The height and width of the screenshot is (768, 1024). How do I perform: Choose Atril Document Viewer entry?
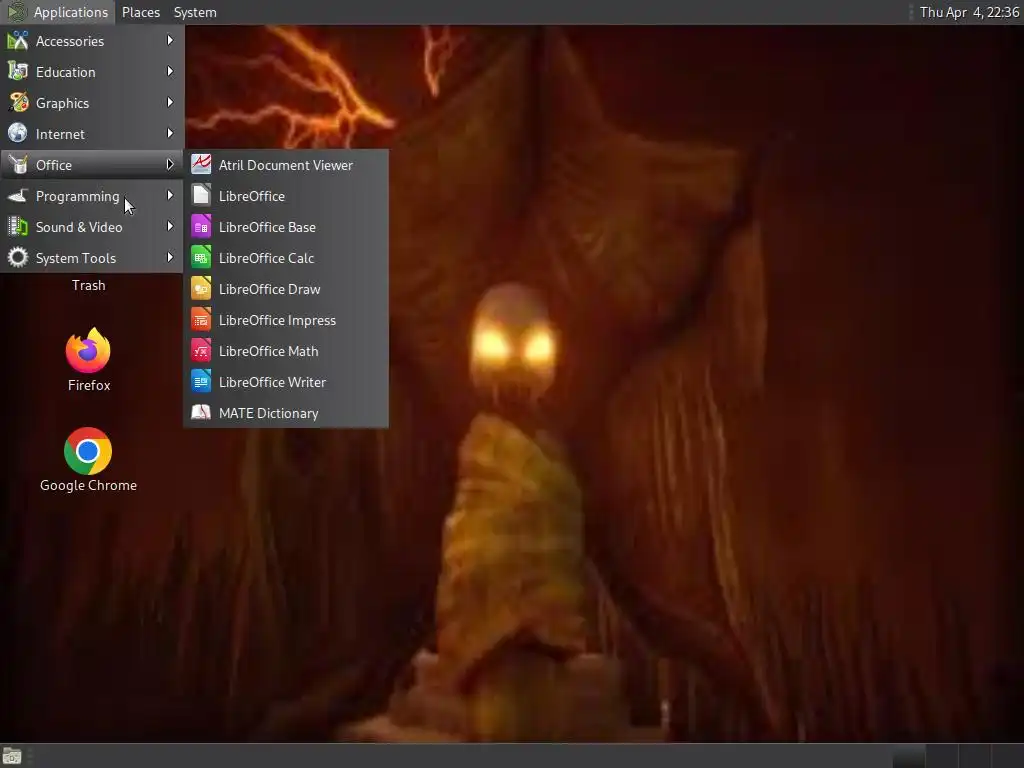pos(286,165)
